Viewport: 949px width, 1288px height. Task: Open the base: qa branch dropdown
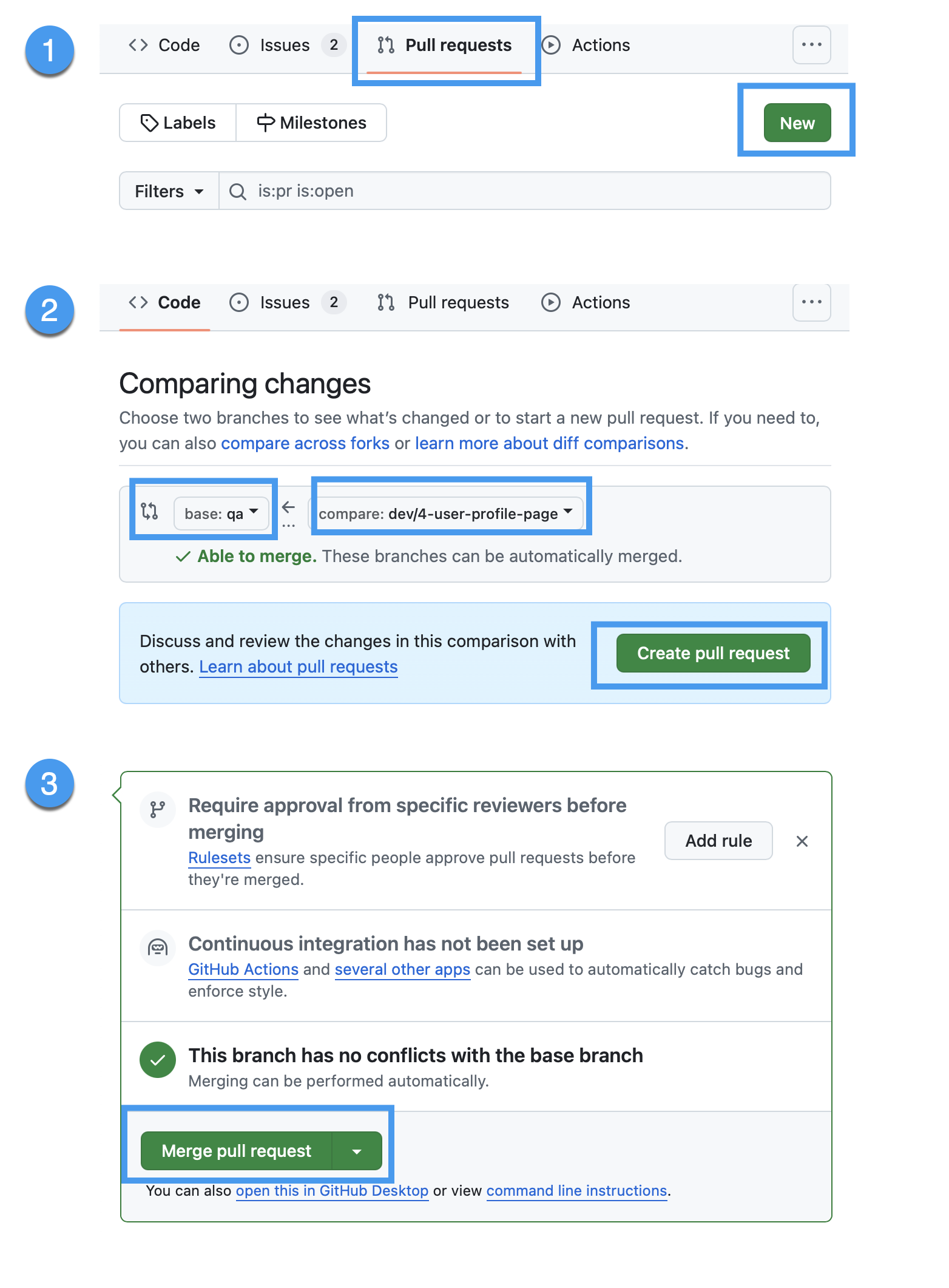coord(222,513)
